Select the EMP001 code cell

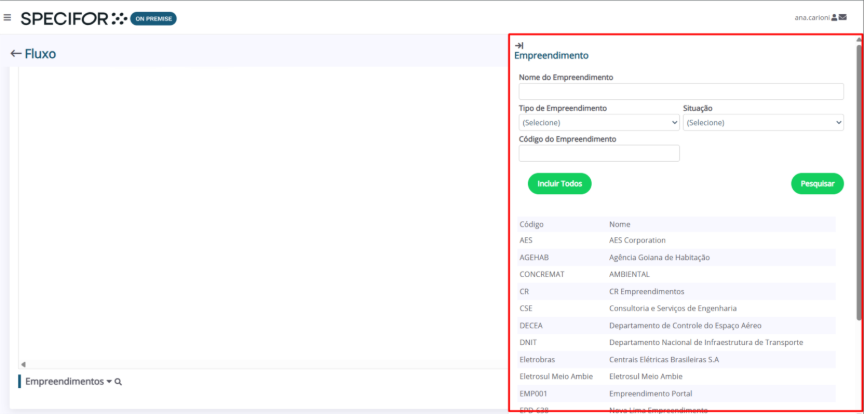tap(533, 394)
